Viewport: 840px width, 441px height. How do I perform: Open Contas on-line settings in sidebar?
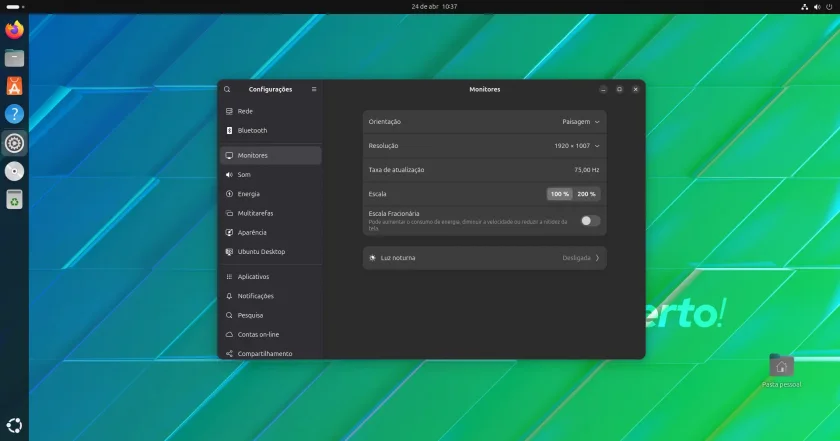click(271, 335)
